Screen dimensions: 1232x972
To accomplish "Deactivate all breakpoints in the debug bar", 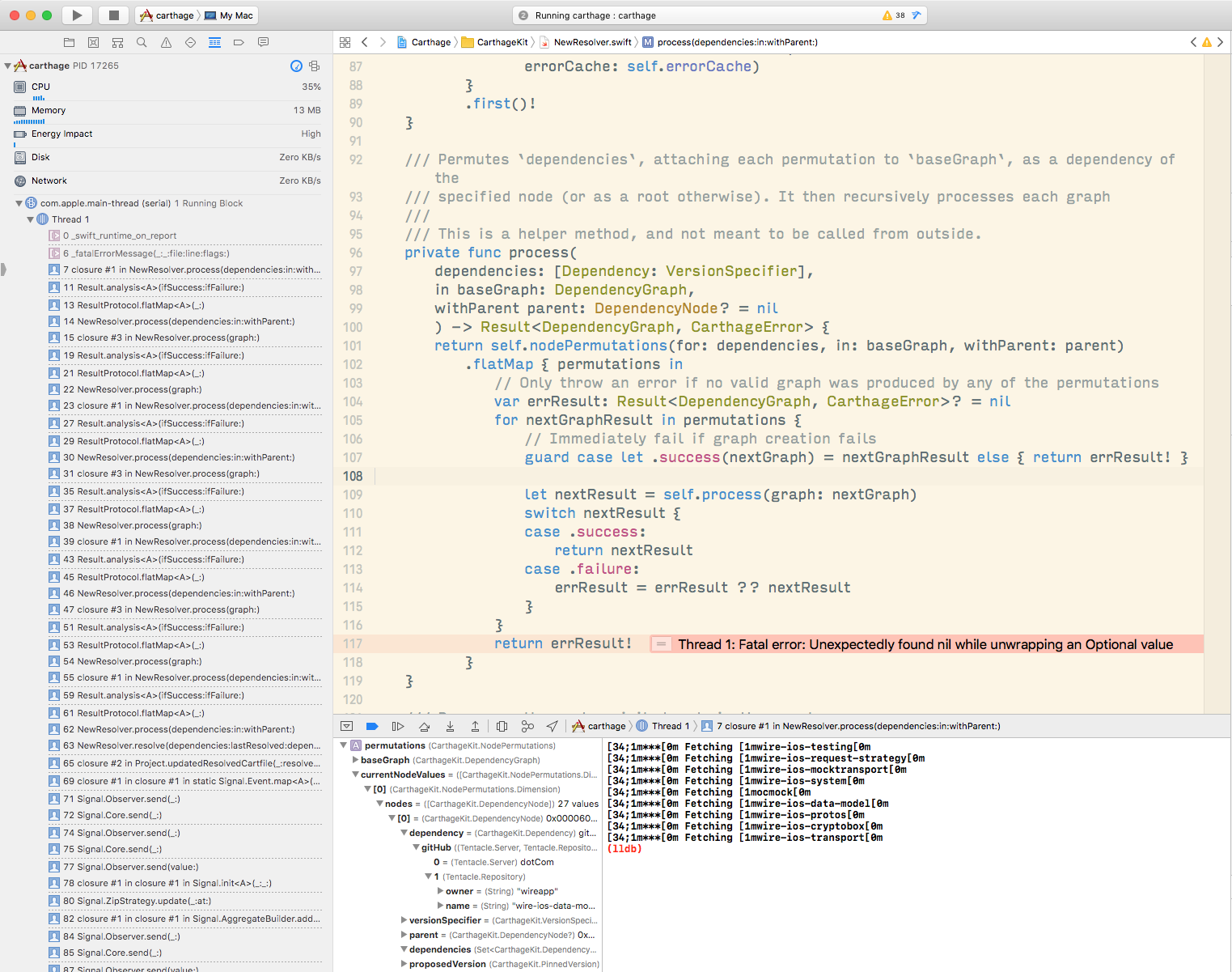I will [371, 726].
